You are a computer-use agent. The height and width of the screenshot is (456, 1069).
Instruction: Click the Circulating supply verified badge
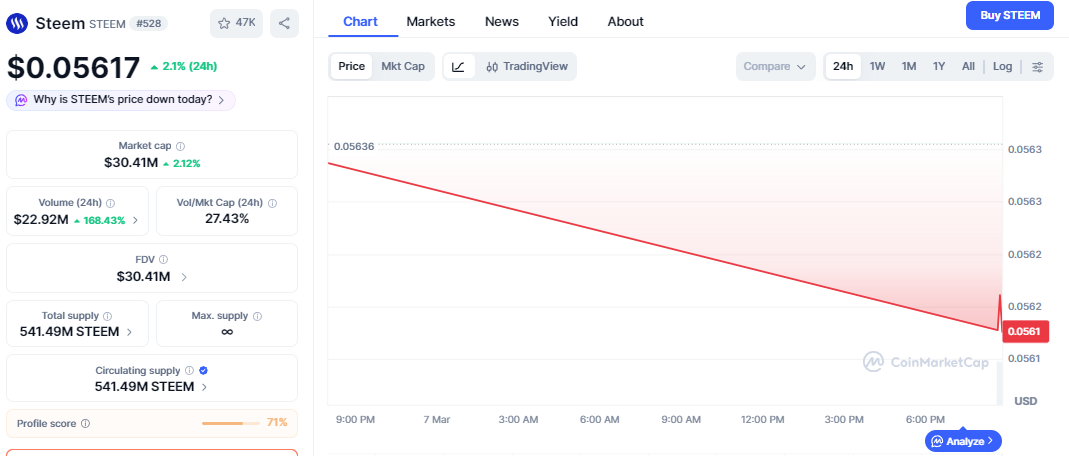(x=203, y=370)
